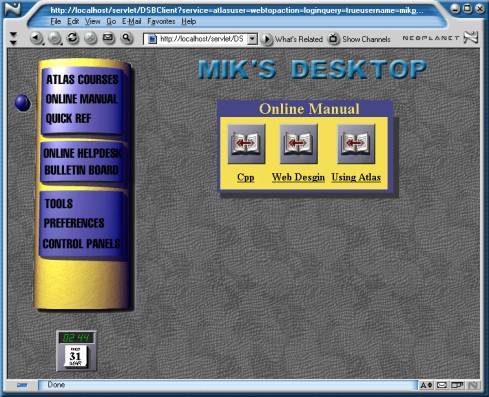Reload the page with Refresh icon
This screenshot has height=397, width=489.
click(x=72, y=38)
